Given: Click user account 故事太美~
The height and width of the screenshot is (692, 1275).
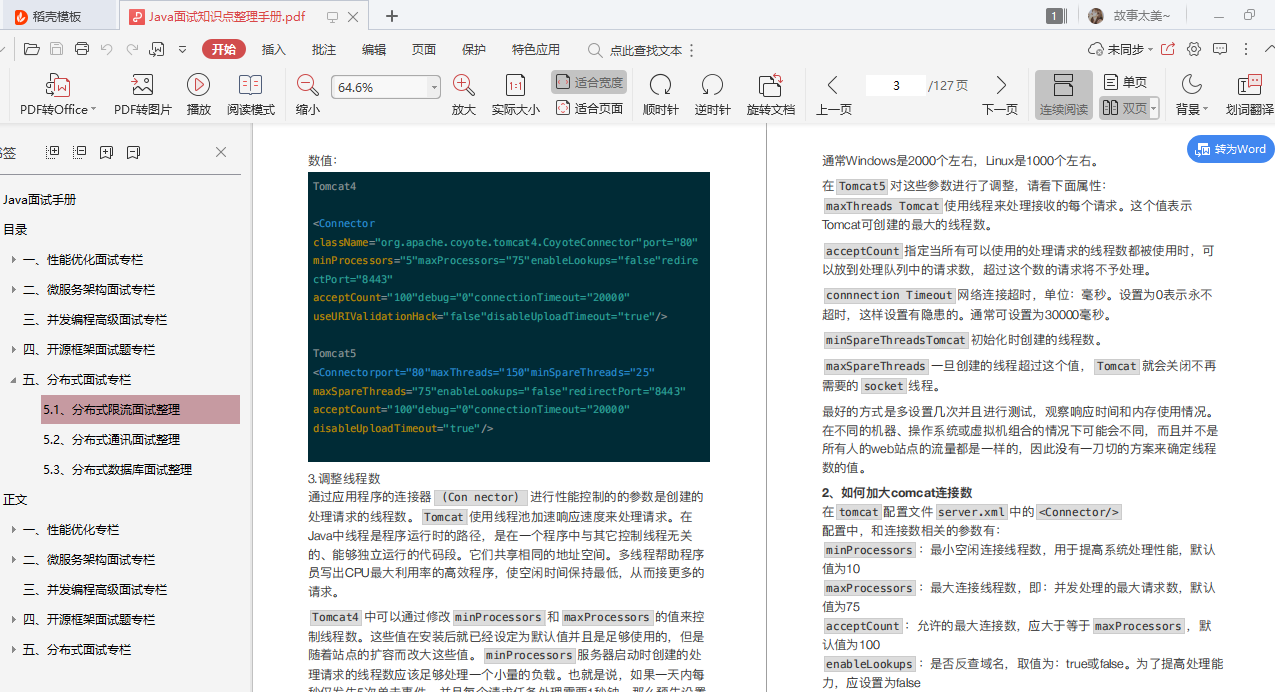Looking at the screenshot, I should click(1129, 16).
